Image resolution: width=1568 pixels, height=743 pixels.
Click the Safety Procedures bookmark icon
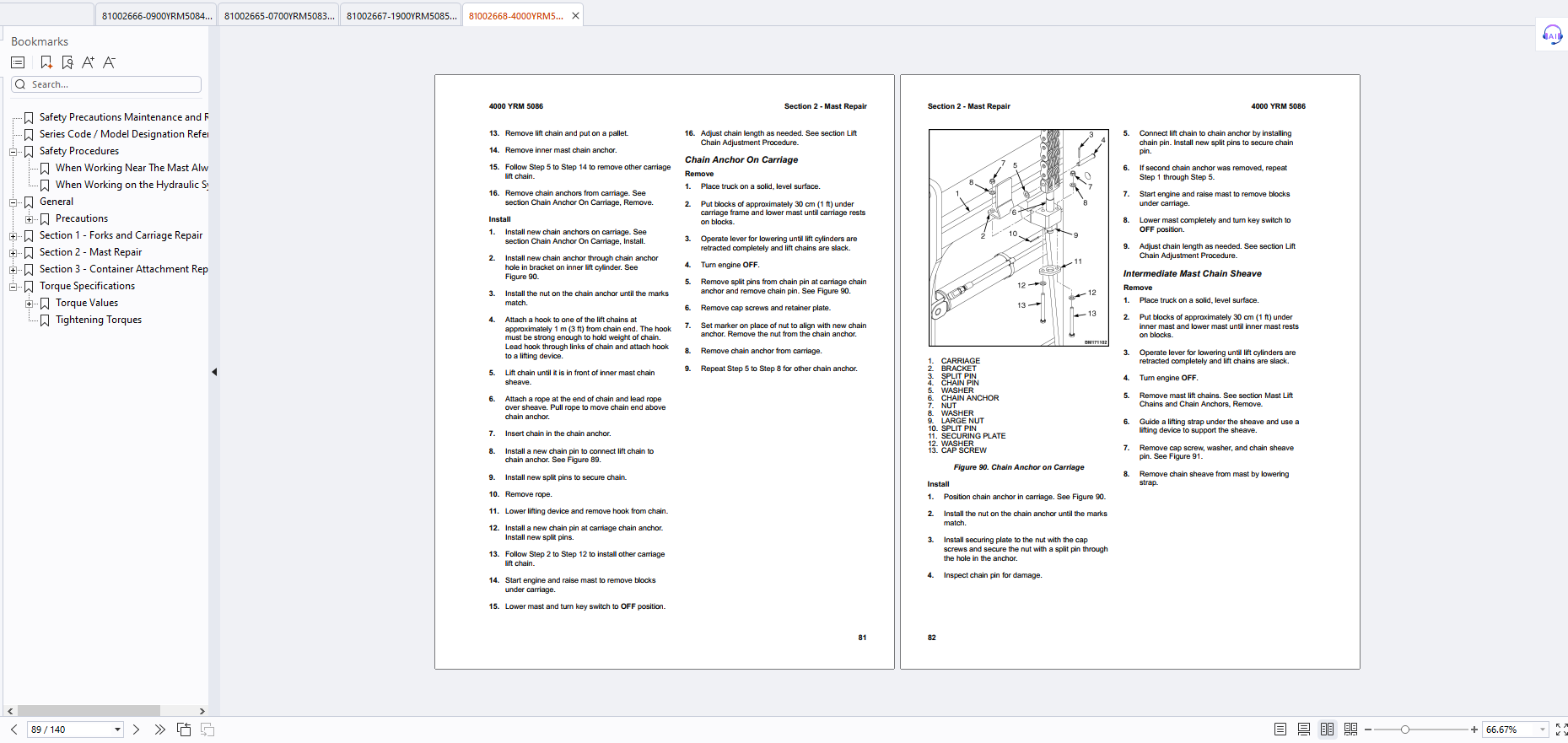click(x=29, y=152)
